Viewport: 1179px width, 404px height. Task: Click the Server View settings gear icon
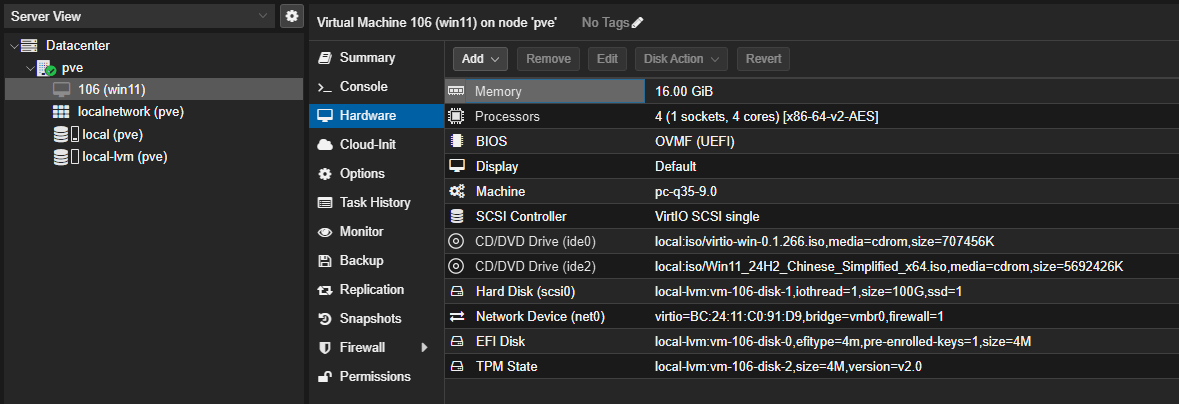point(291,16)
